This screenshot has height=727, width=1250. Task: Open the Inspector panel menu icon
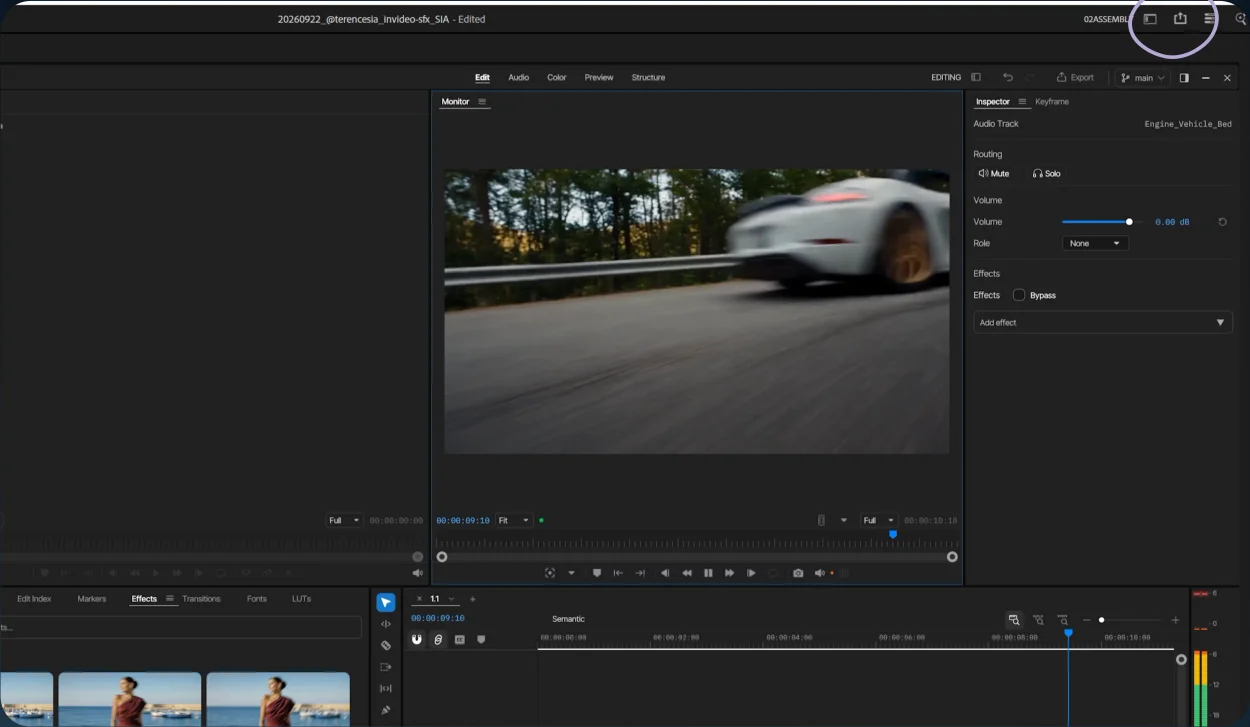click(1022, 102)
